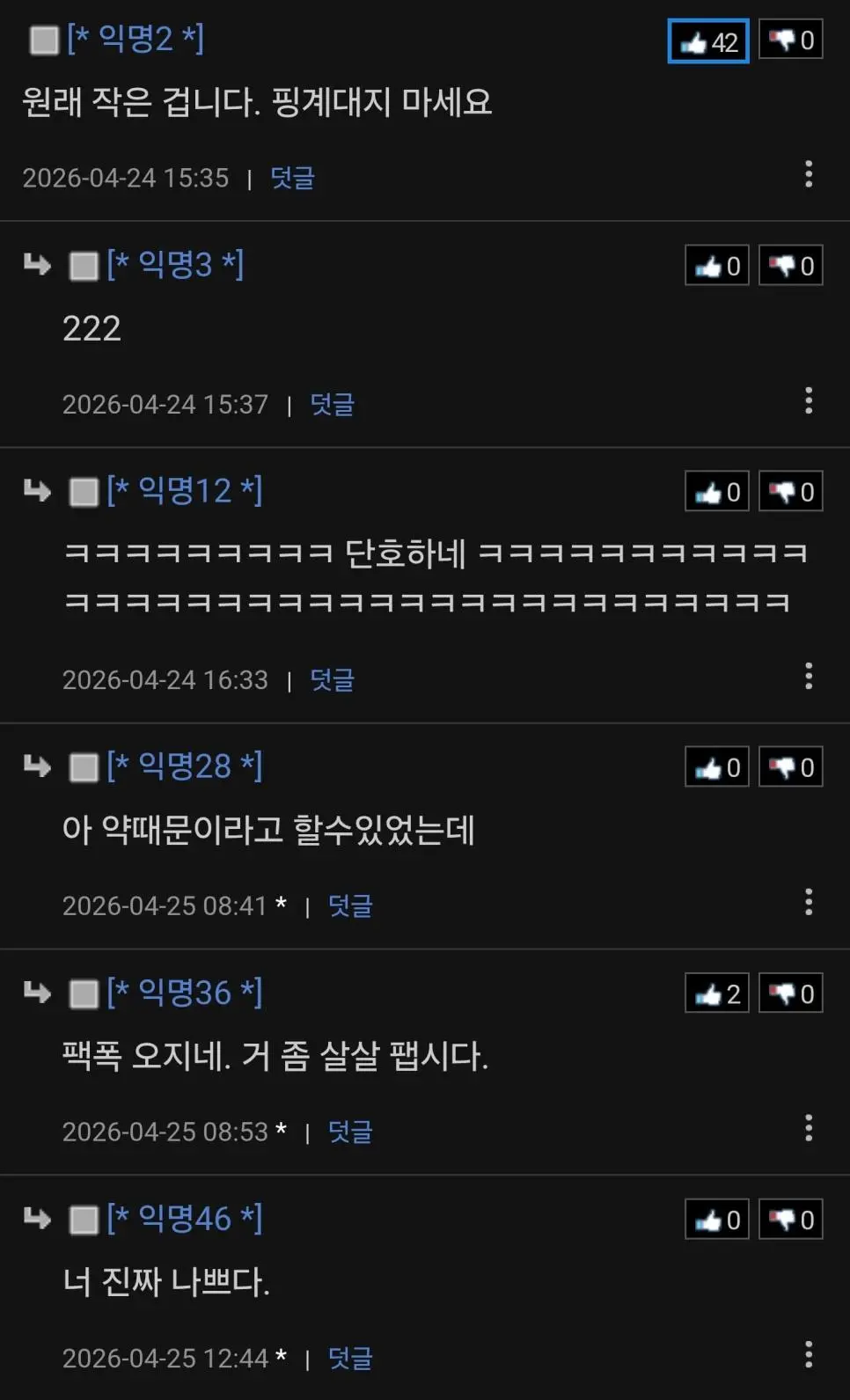Tick the checkbox beside 익명2
The height and width of the screenshot is (1400, 850).
click(x=43, y=40)
